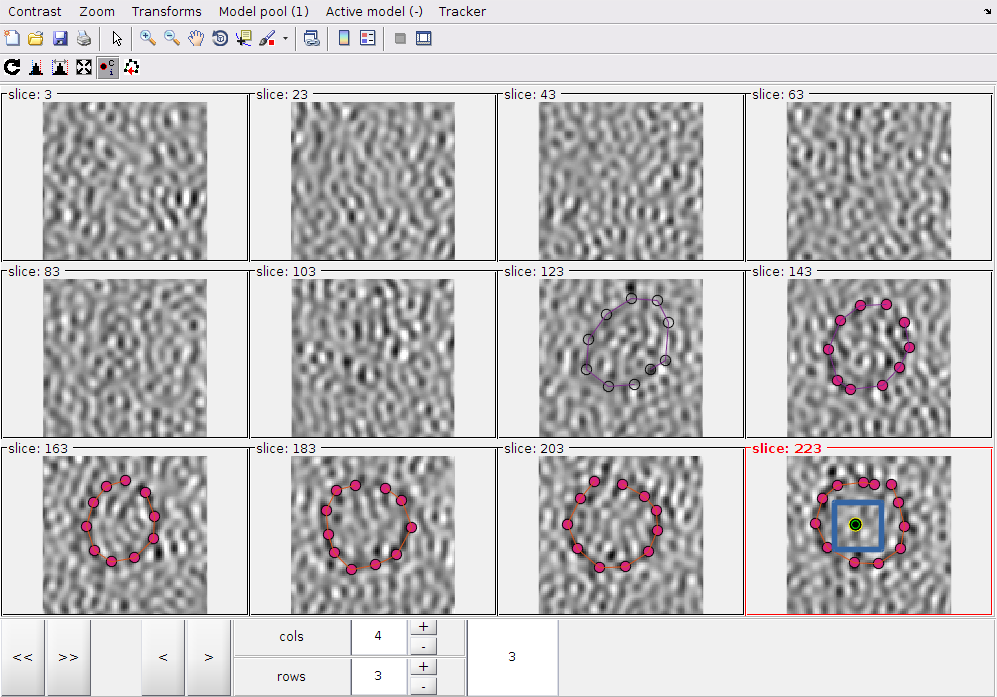
Task: Click the << jump backward button
Action: (23, 658)
